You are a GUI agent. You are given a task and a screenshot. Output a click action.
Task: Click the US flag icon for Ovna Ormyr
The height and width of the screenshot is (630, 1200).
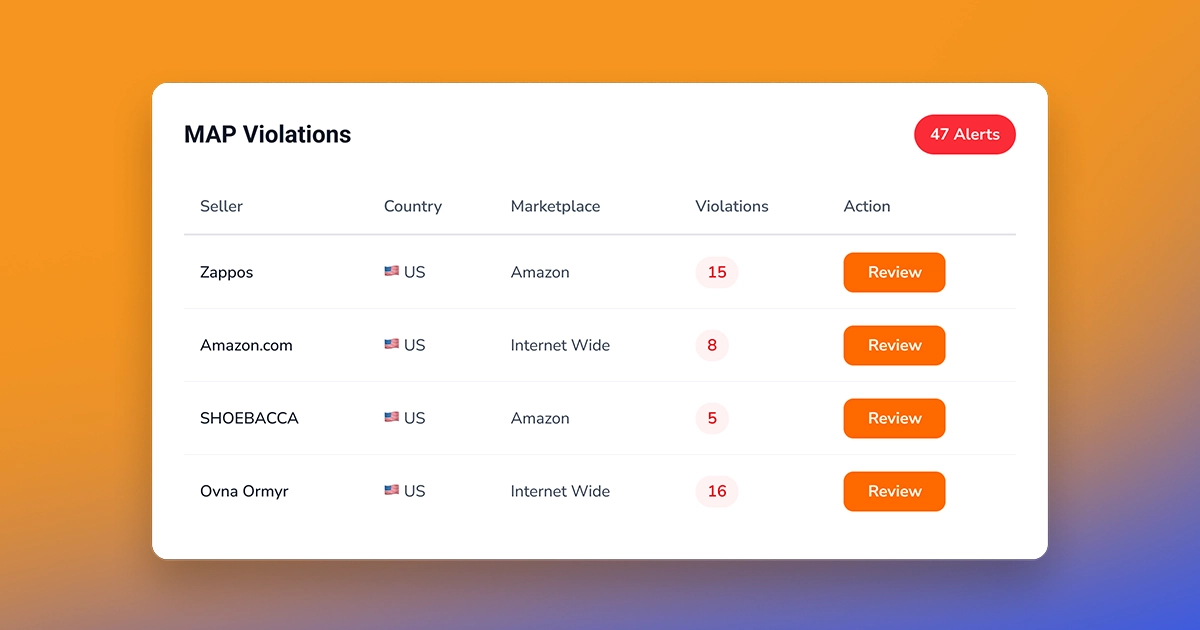tap(391, 491)
